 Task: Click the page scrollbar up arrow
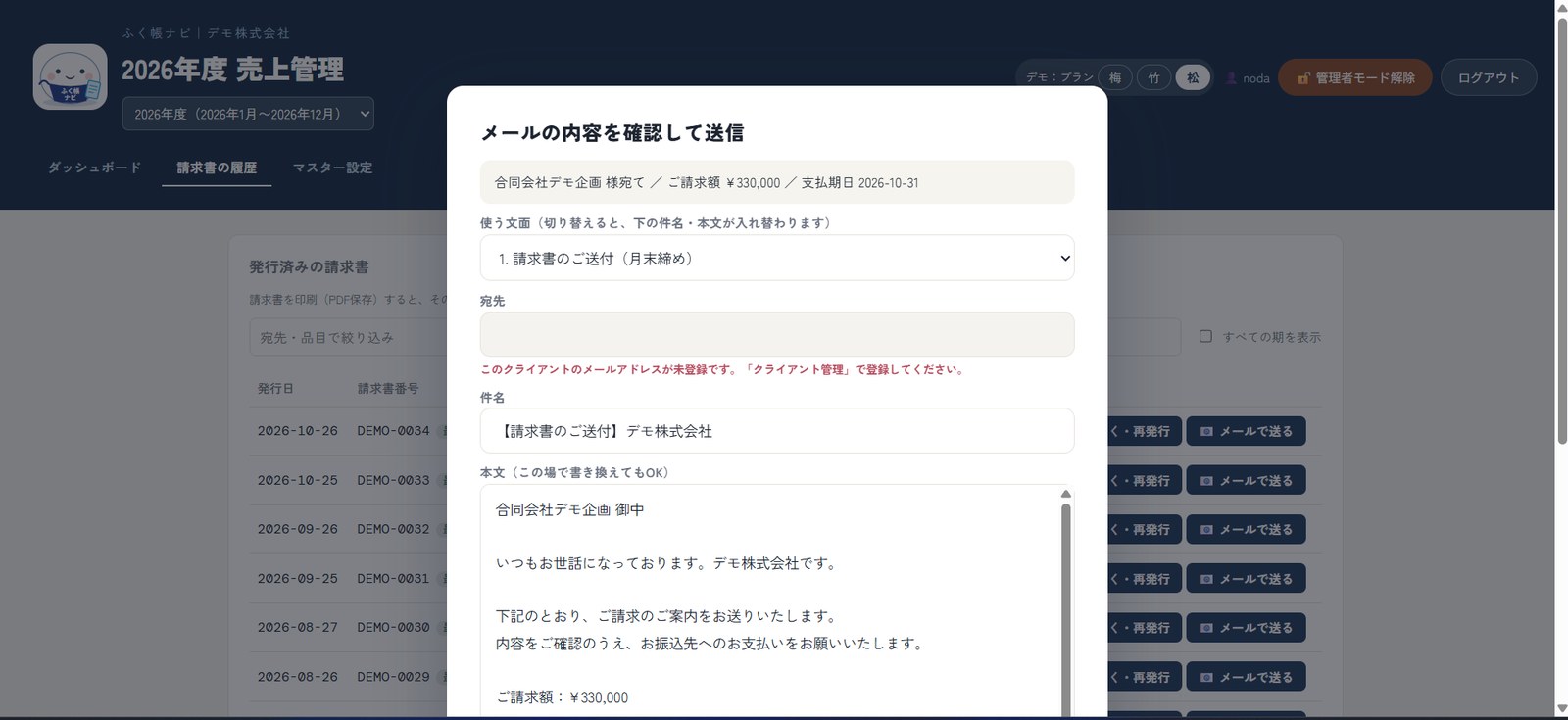point(1561,8)
